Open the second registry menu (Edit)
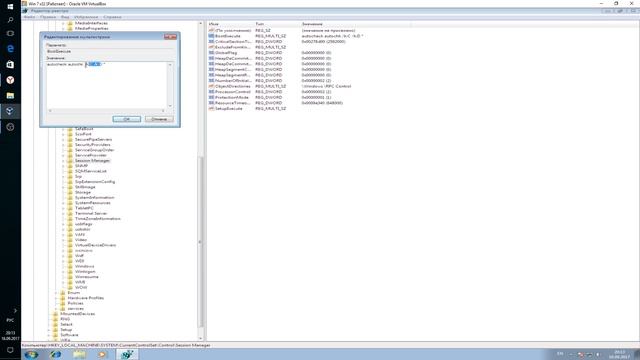 pyautogui.click(x=48, y=17)
